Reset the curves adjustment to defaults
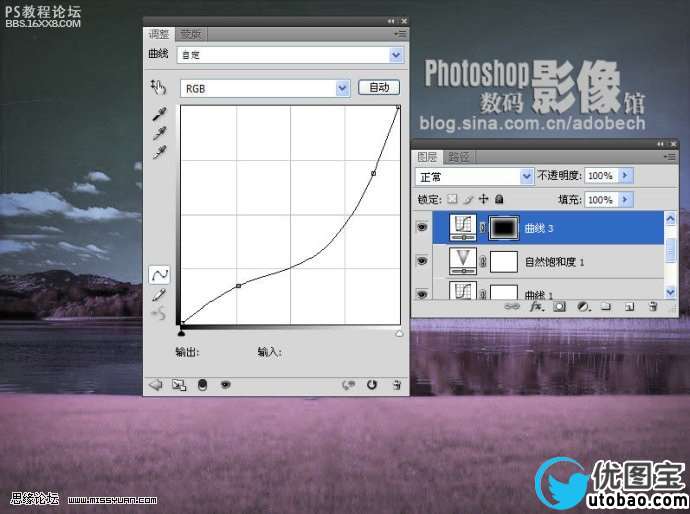 (x=372, y=385)
